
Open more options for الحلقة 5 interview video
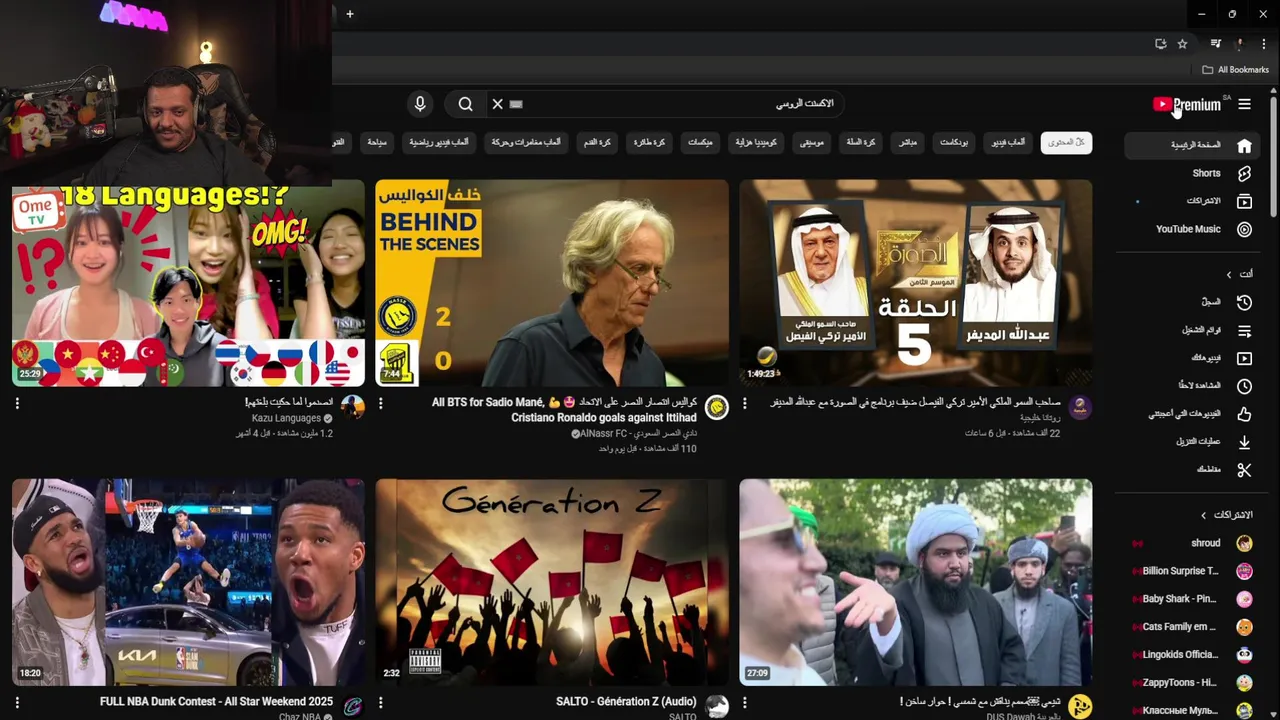(744, 403)
